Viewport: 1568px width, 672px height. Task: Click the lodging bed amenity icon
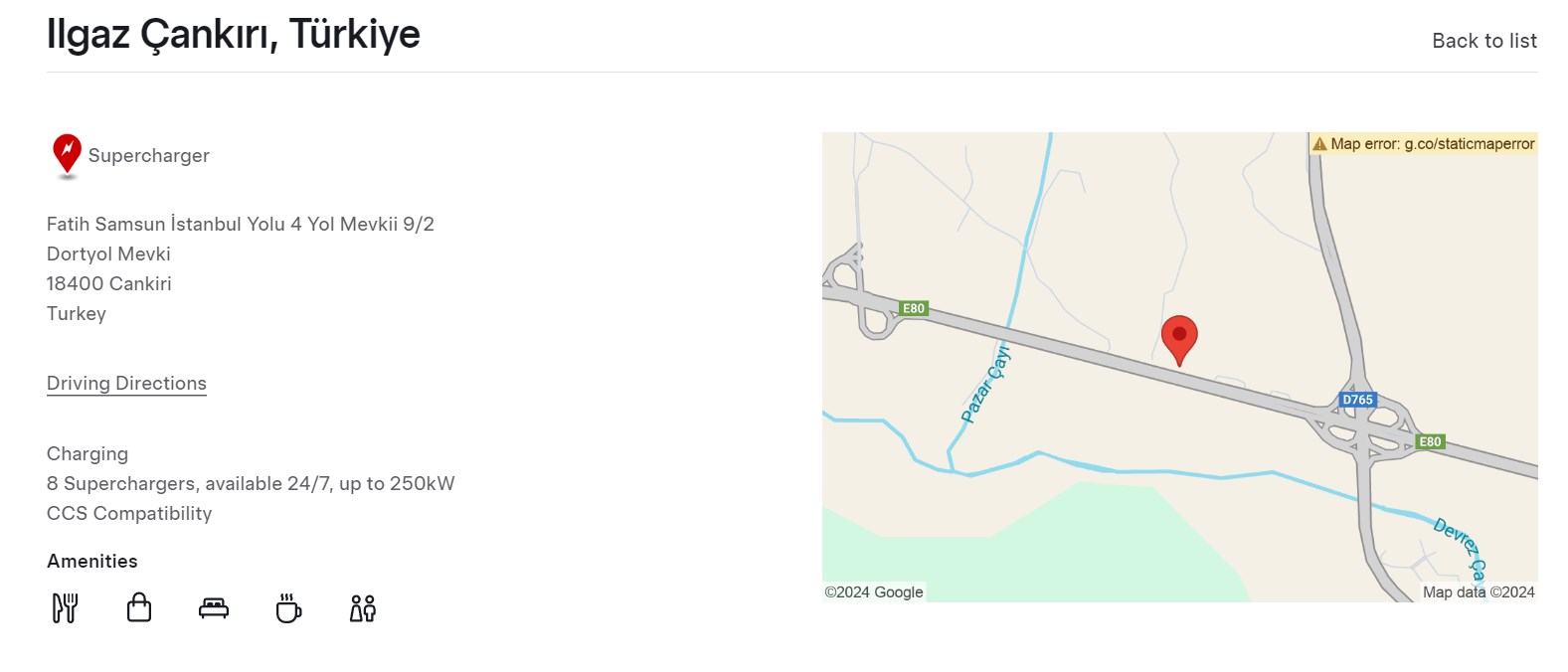(214, 608)
